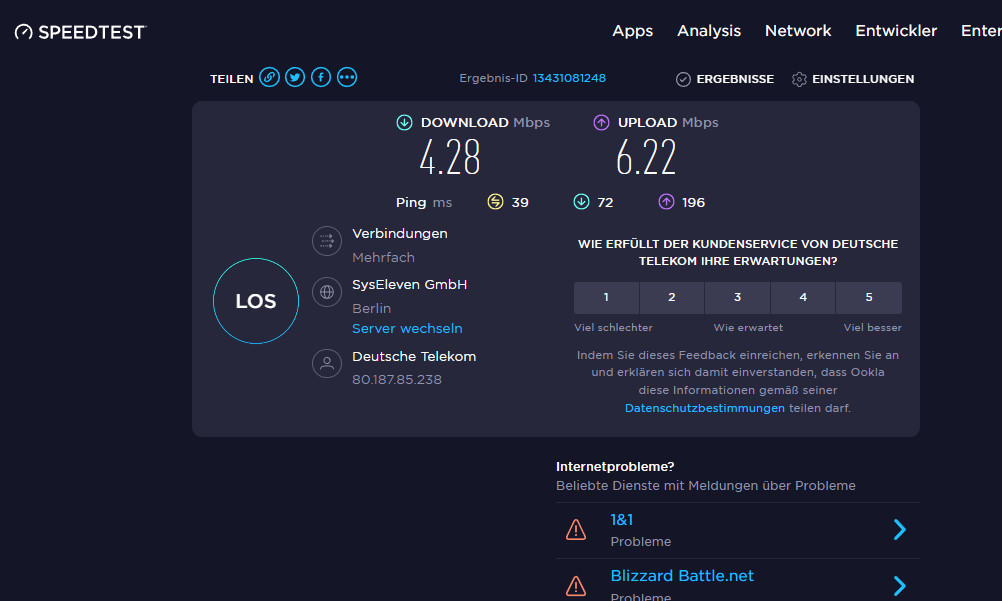Select rating 5 Viel besser
Image resolution: width=1002 pixels, height=601 pixels.
pos(868,298)
